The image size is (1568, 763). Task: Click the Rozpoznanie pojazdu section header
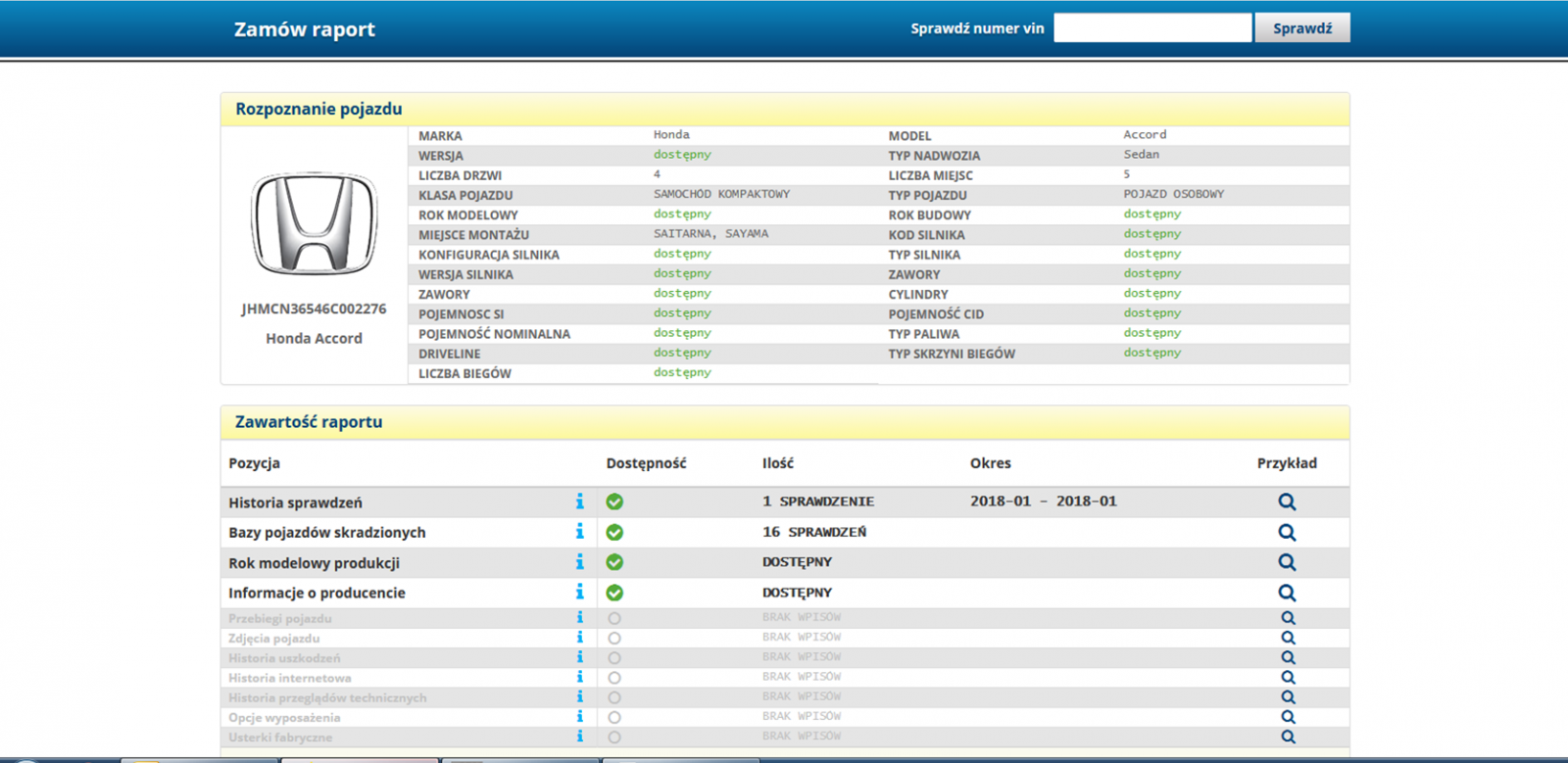785,110
